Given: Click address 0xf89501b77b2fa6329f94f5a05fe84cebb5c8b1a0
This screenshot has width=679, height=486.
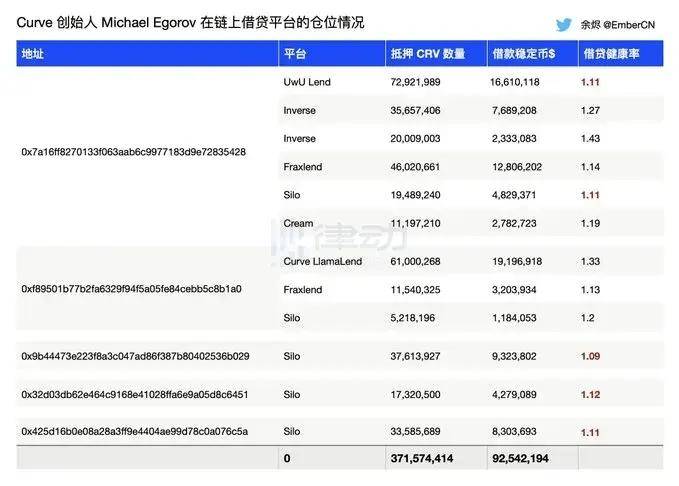Looking at the screenshot, I should [x=132, y=289].
